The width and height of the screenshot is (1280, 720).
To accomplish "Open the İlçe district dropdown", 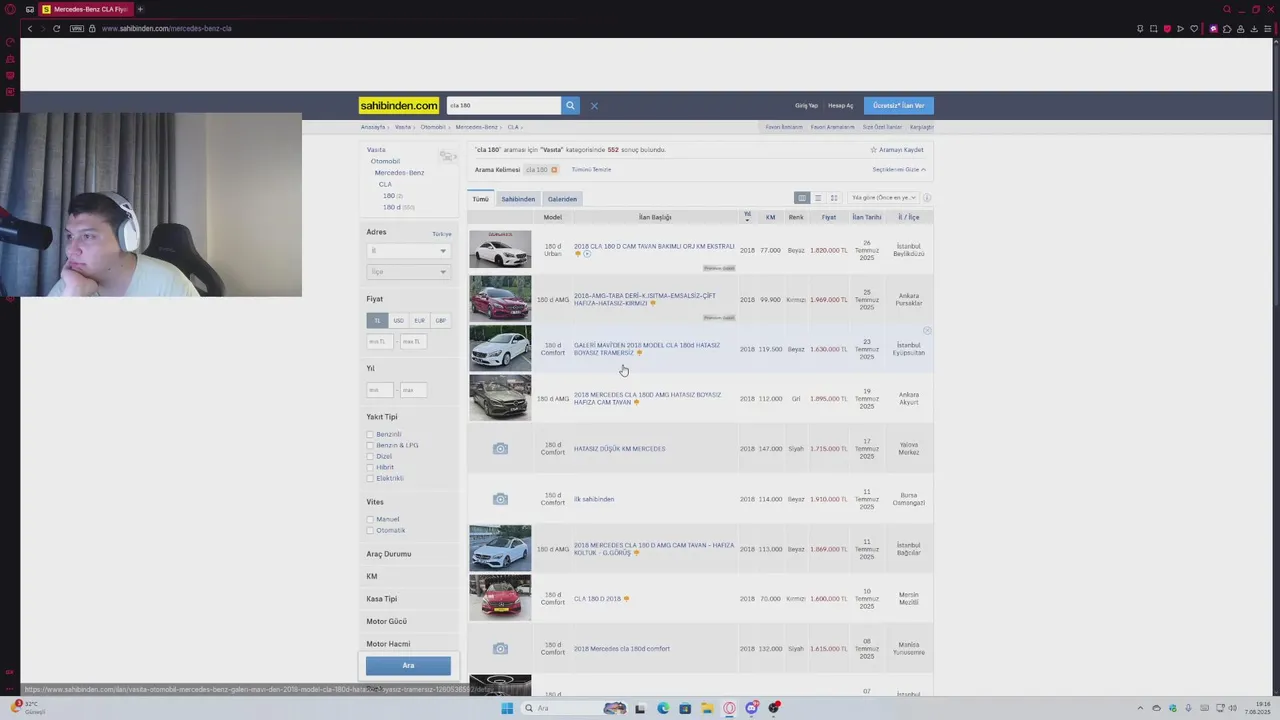I will point(408,272).
